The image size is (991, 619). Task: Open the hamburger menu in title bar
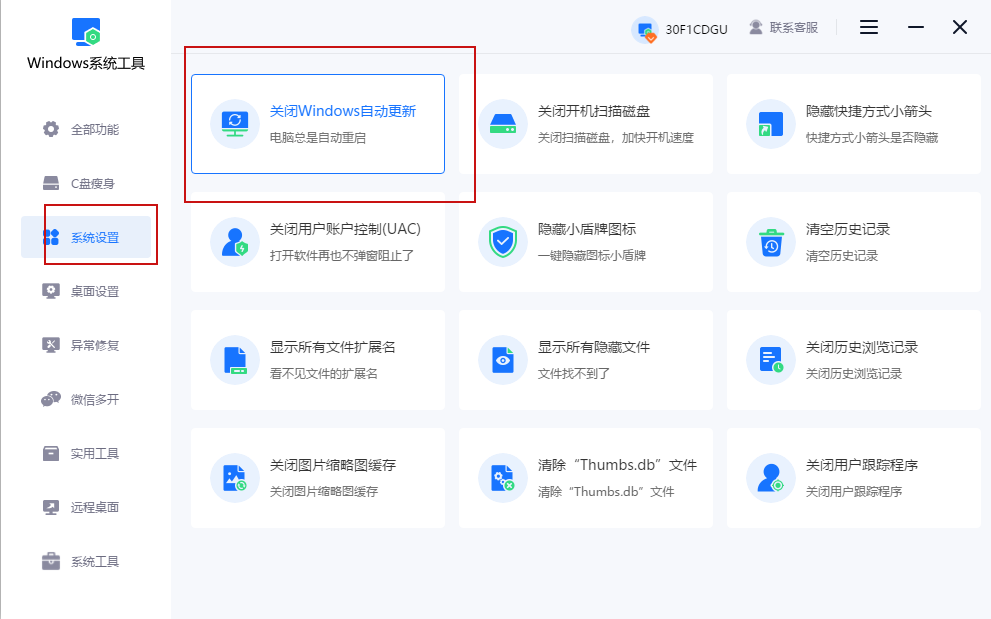click(868, 27)
